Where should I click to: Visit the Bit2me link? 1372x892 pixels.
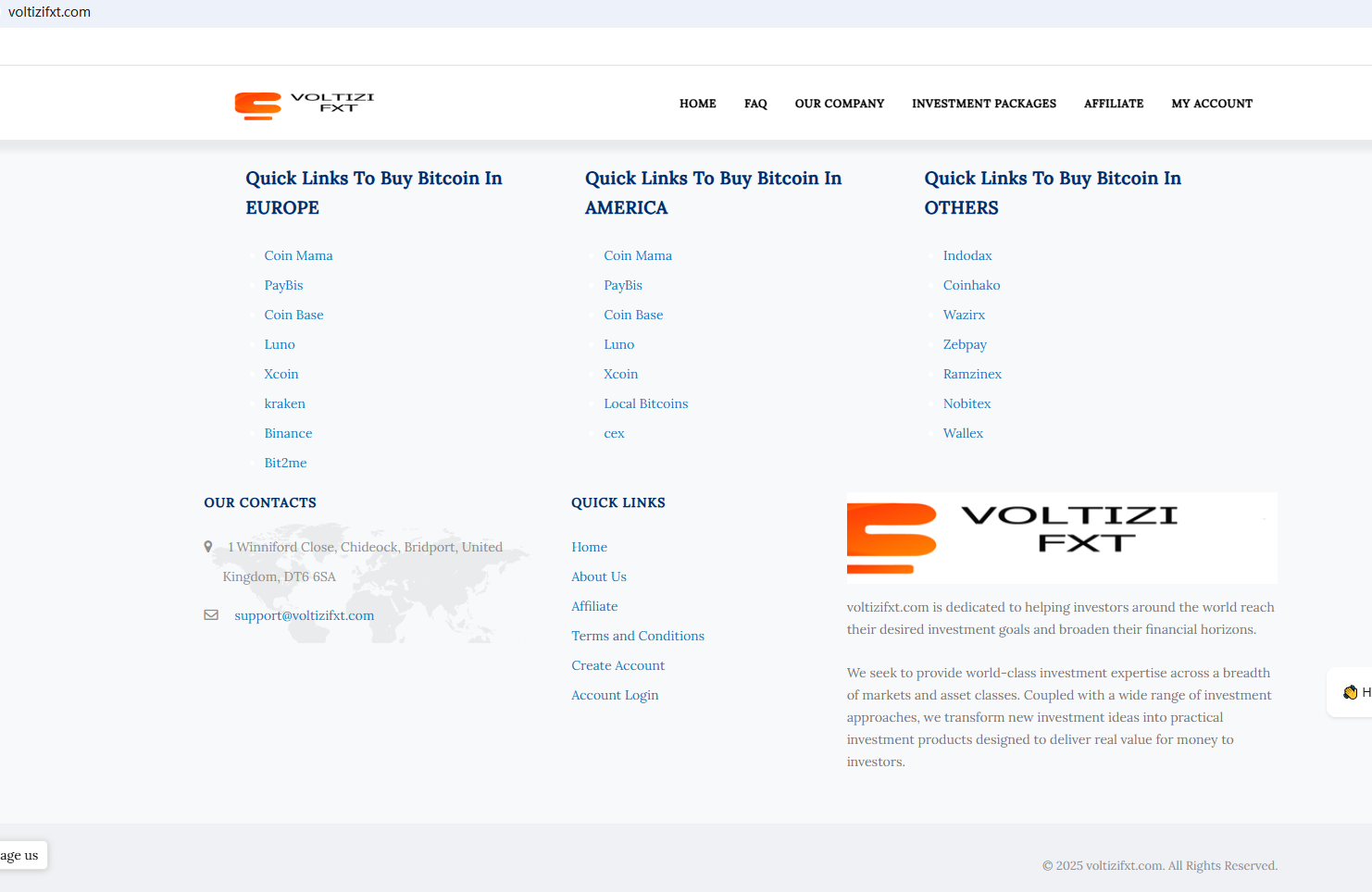pyautogui.click(x=285, y=463)
